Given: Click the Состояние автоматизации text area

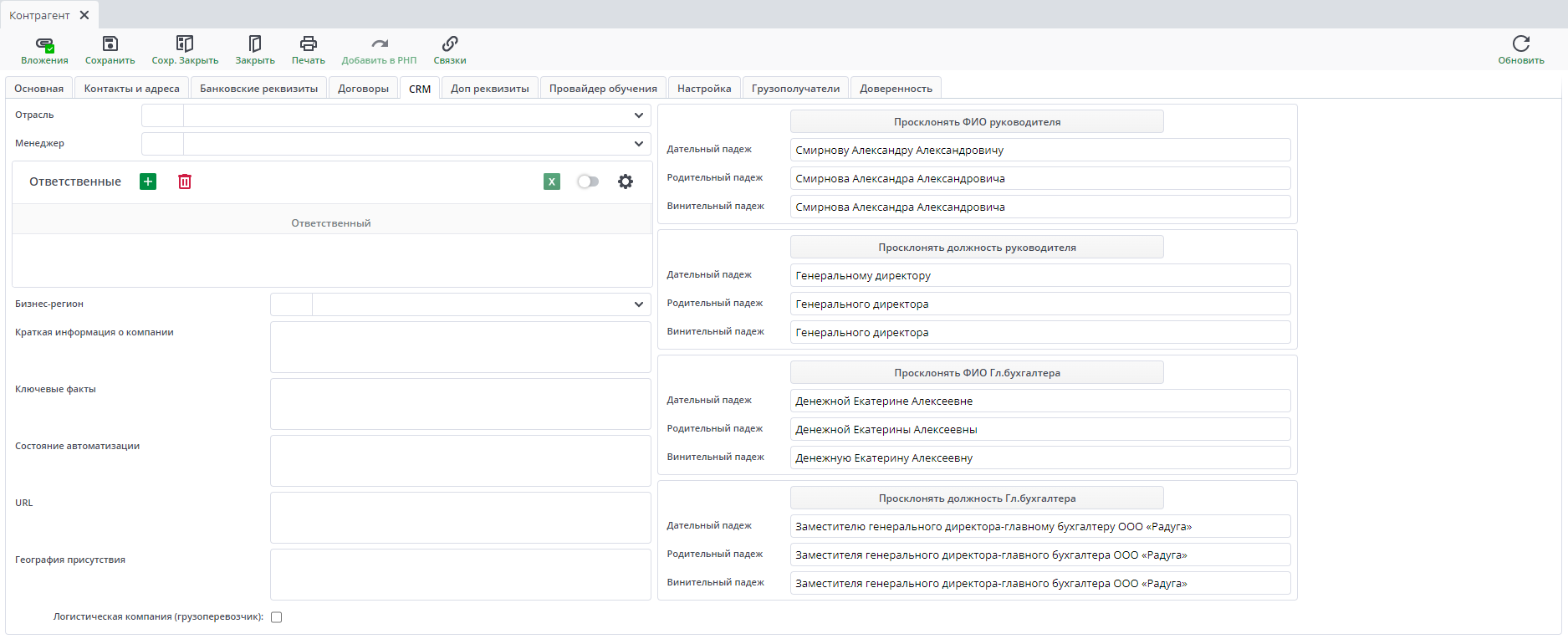Looking at the screenshot, I should (461, 461).
